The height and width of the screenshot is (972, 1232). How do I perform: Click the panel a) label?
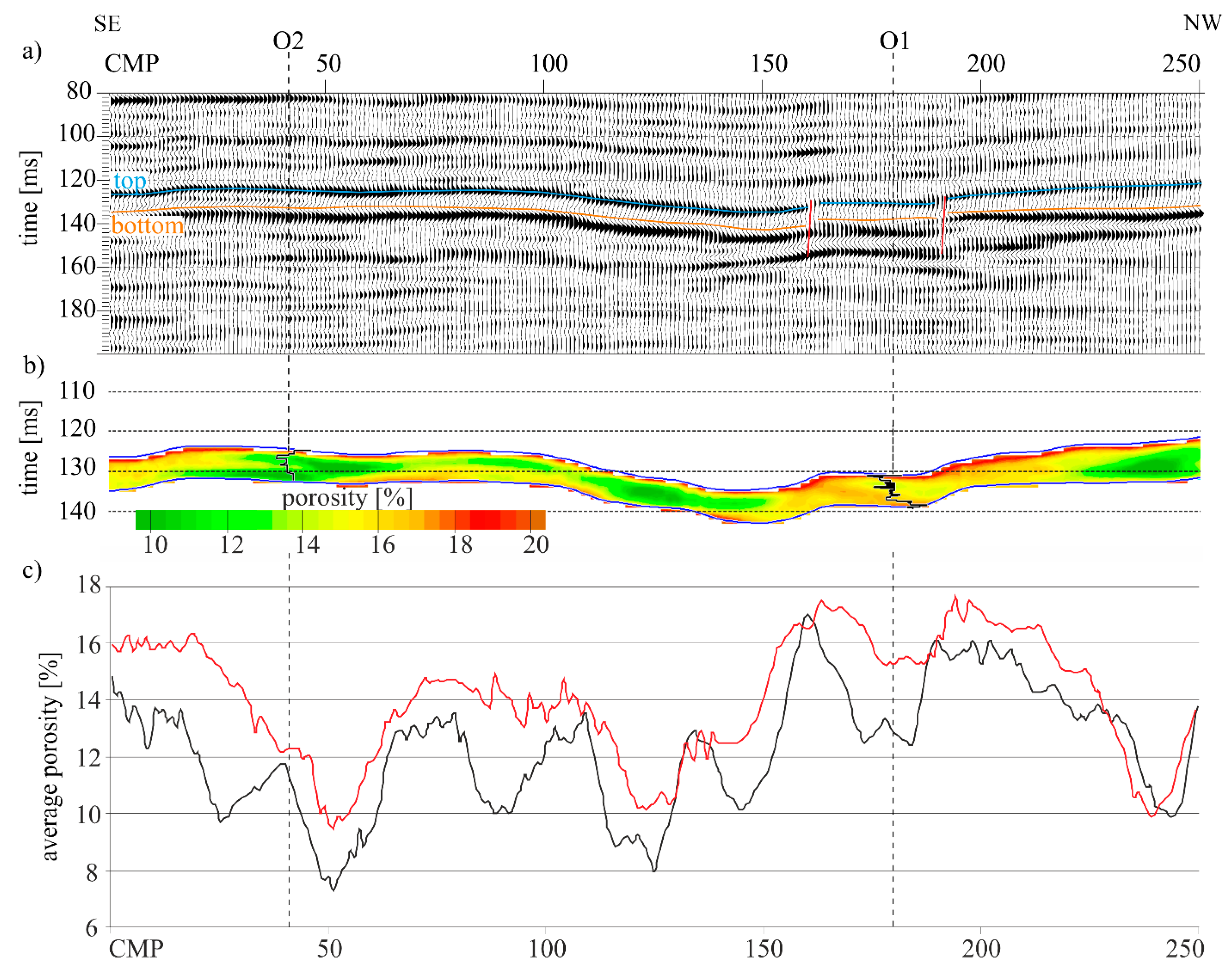(x=32, y=51)
